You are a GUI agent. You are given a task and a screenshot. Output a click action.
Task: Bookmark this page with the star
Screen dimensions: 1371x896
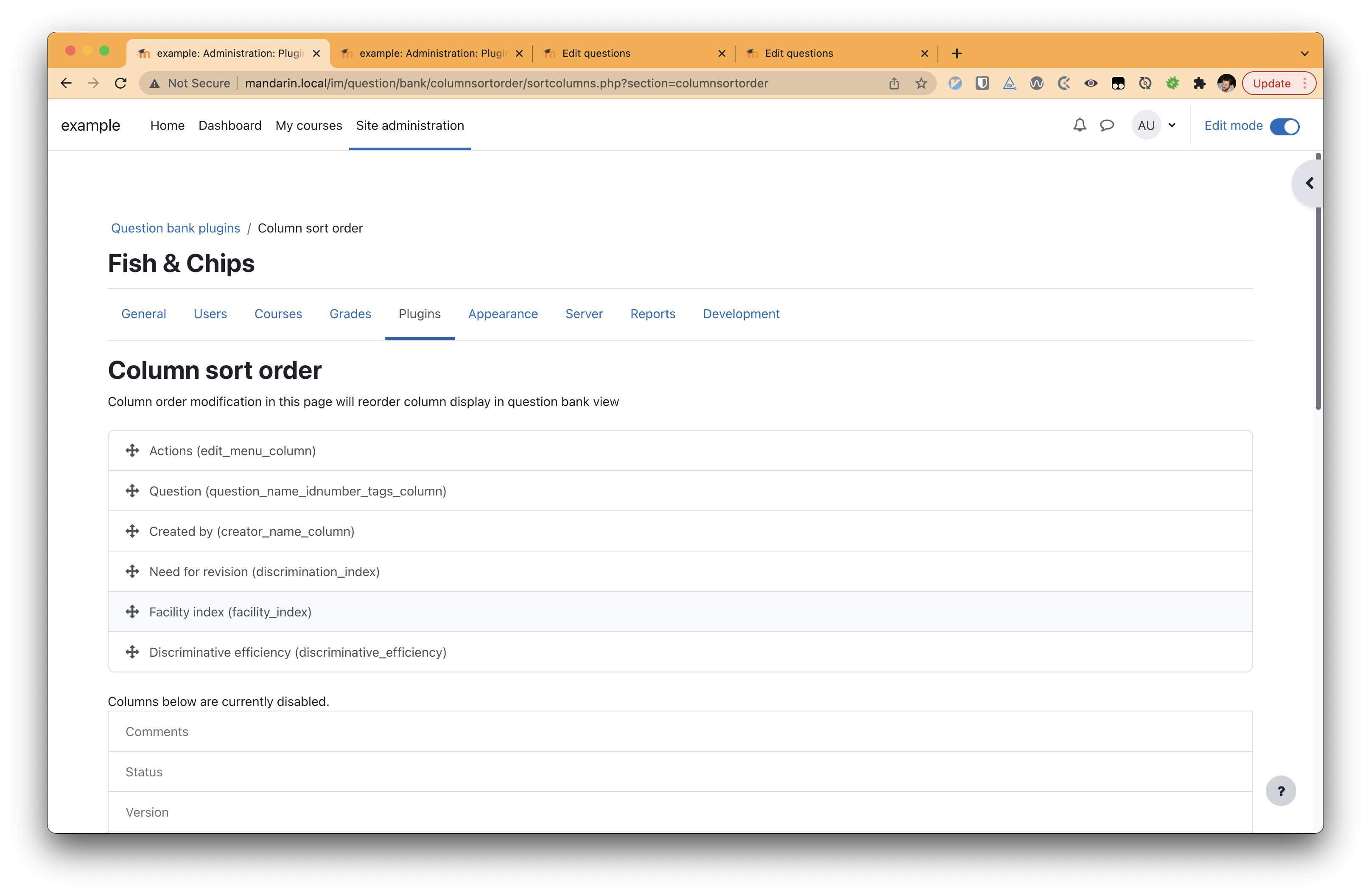coord(921,83)
